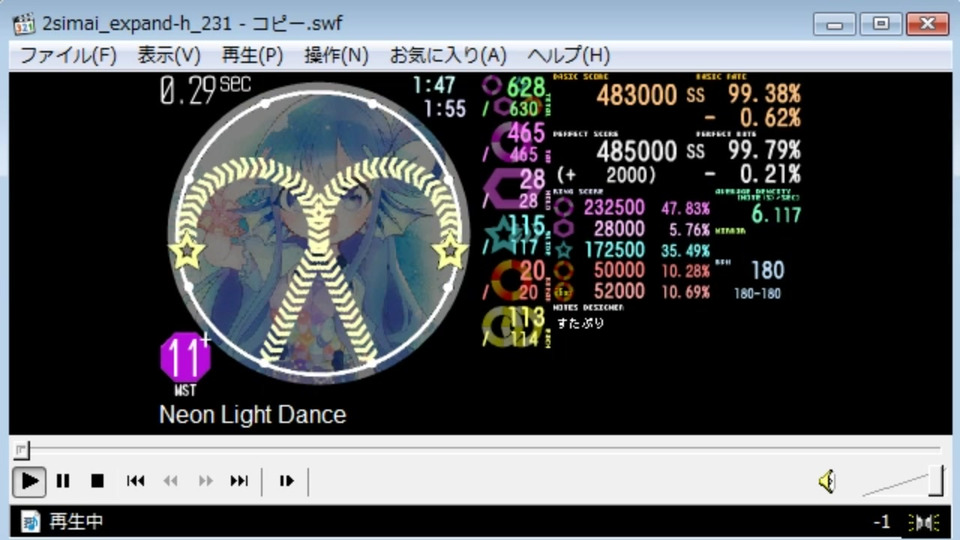Viewport: 960px width, 540px height.
Task: Pause the playback
Action: coord(63,481)
